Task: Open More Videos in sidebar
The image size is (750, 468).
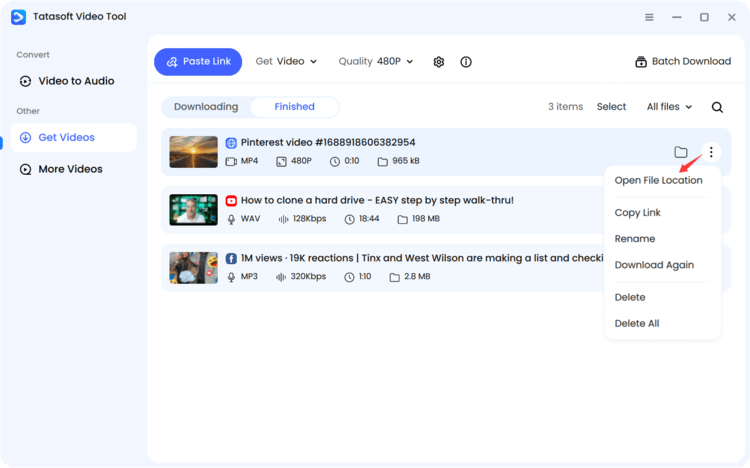Action: pyautogui.click(x=74, y=169)
